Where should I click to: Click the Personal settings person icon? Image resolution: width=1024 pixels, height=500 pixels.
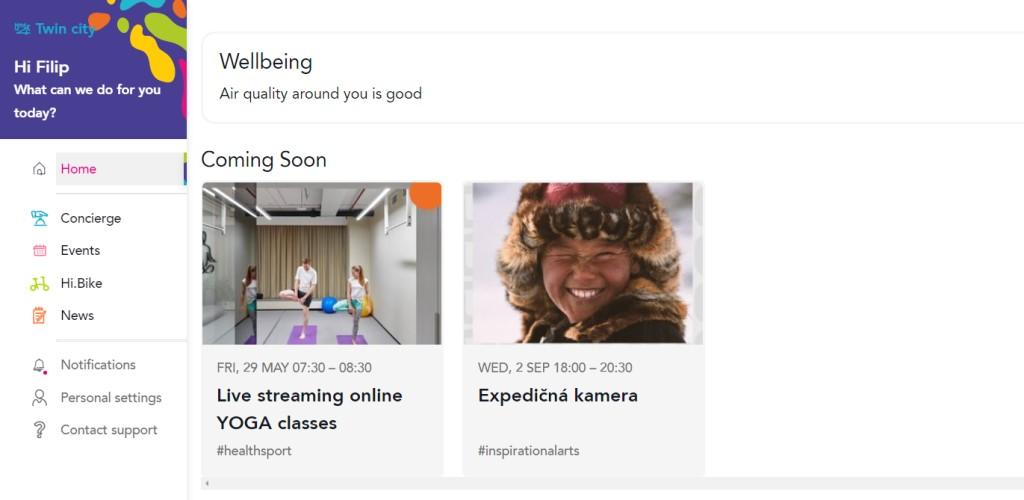(39, 398)
